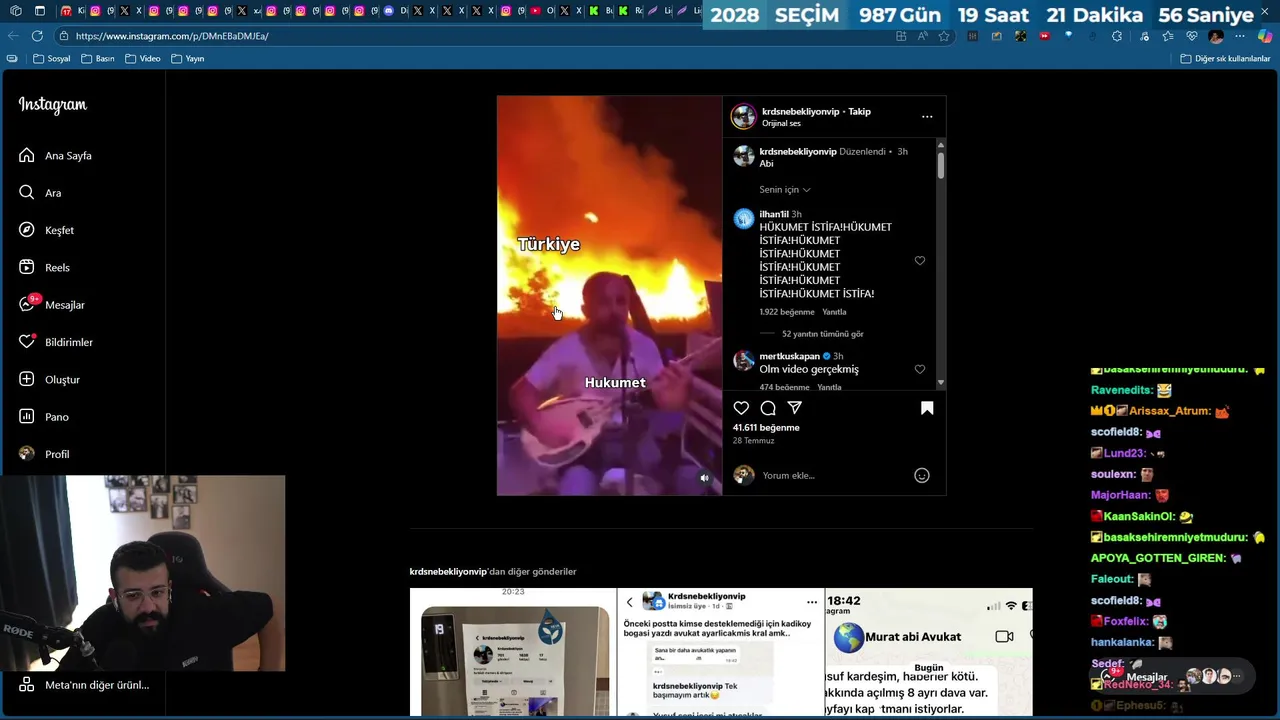The image size is (1280, 720).
Task: Open krdsnebekliyonvip link above more posts
Action: click(x=448, y=572)
